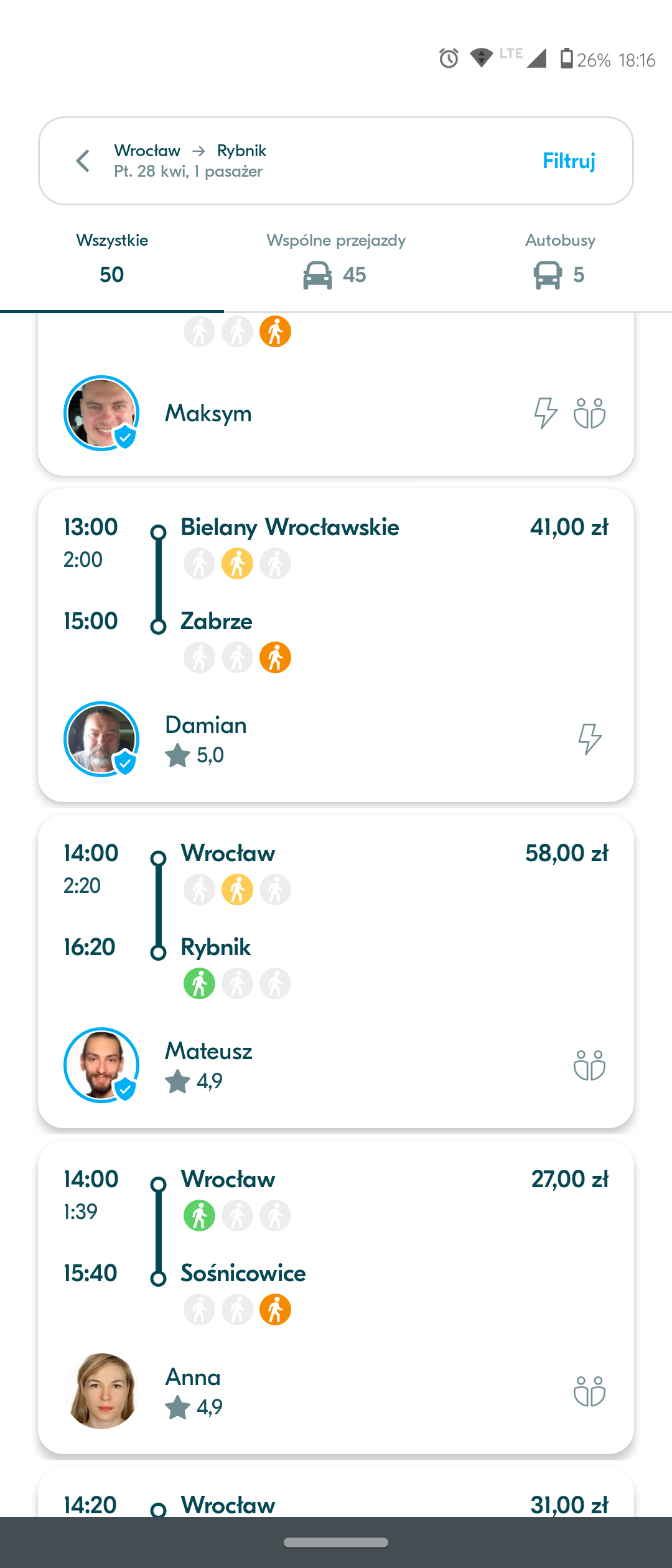Image resolution: width=672 pixels, height=1568 pixels.
Task: Tap the two-seats-back icon on Maksym's ride
Action: 589,413
